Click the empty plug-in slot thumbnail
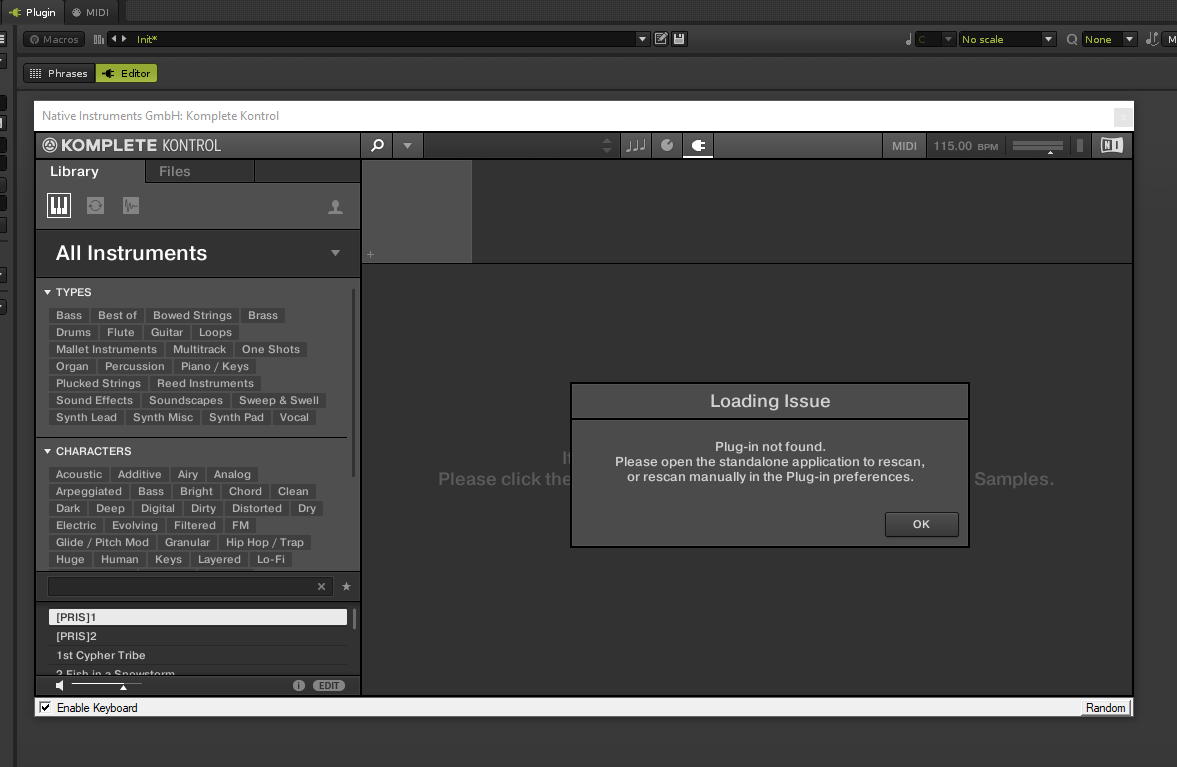Viewport: 1177px width, 767px height. click(x=417, y=212)
